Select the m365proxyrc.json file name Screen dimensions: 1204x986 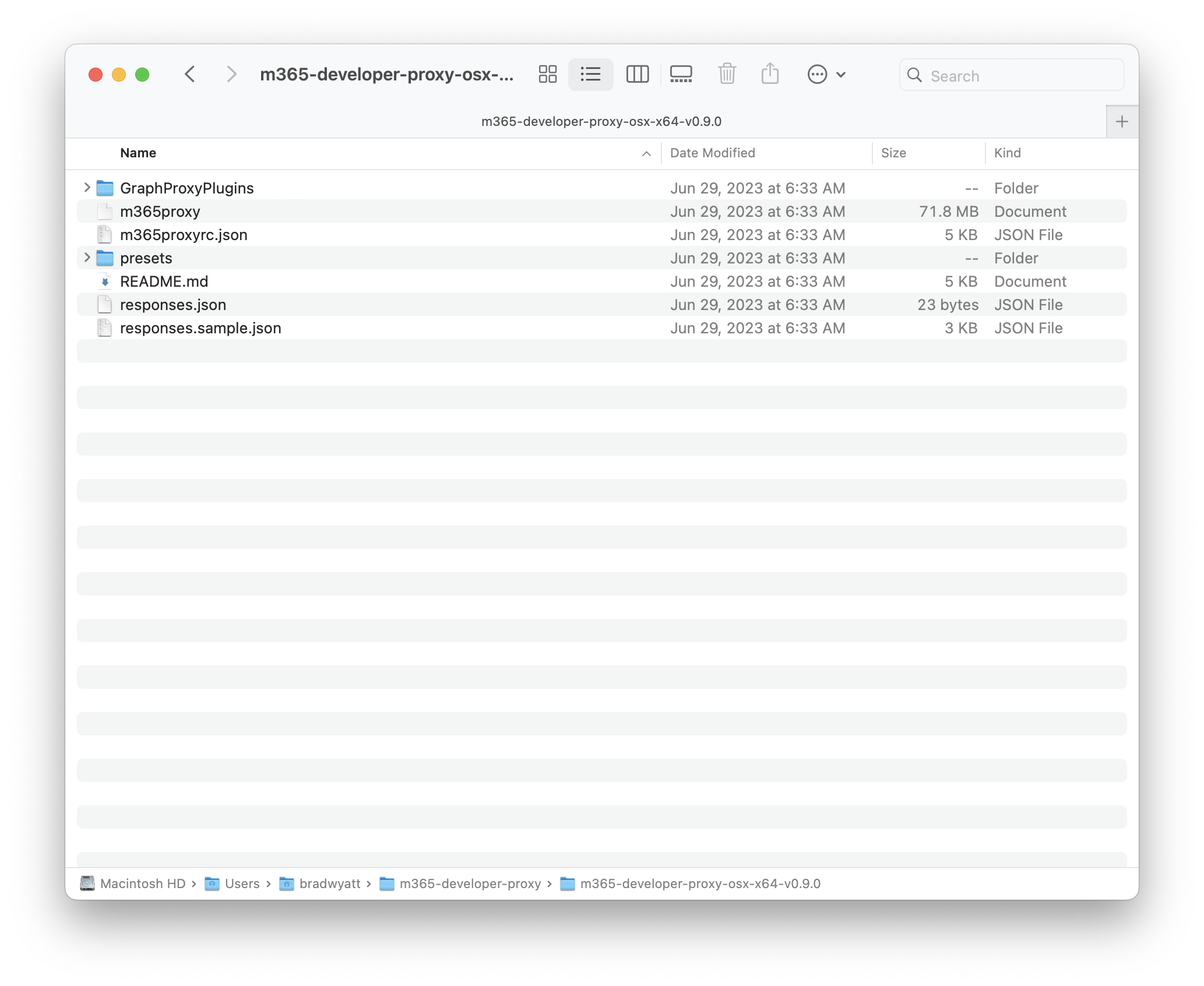184,235
